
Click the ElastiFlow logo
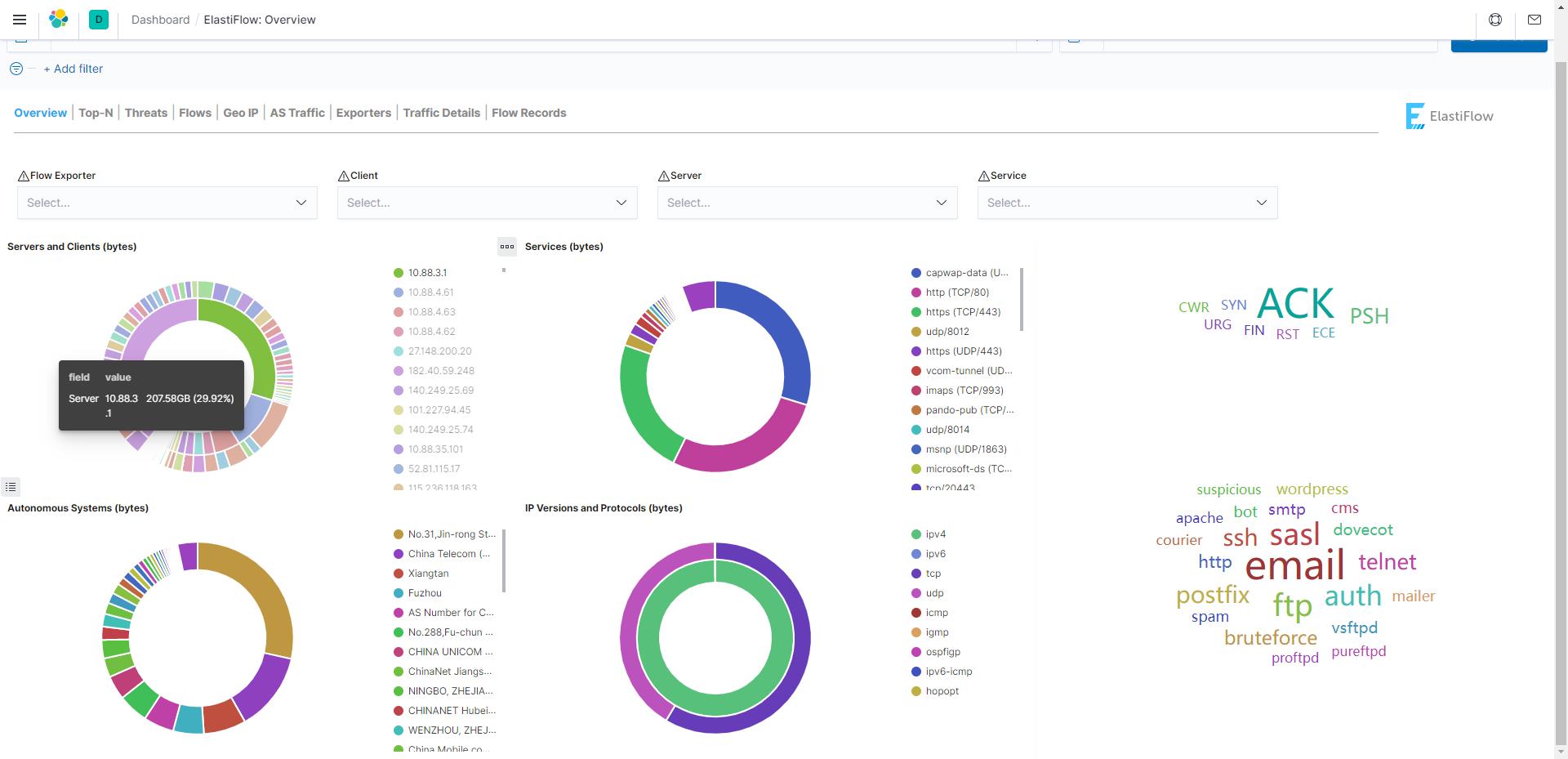click(1450, 116)
